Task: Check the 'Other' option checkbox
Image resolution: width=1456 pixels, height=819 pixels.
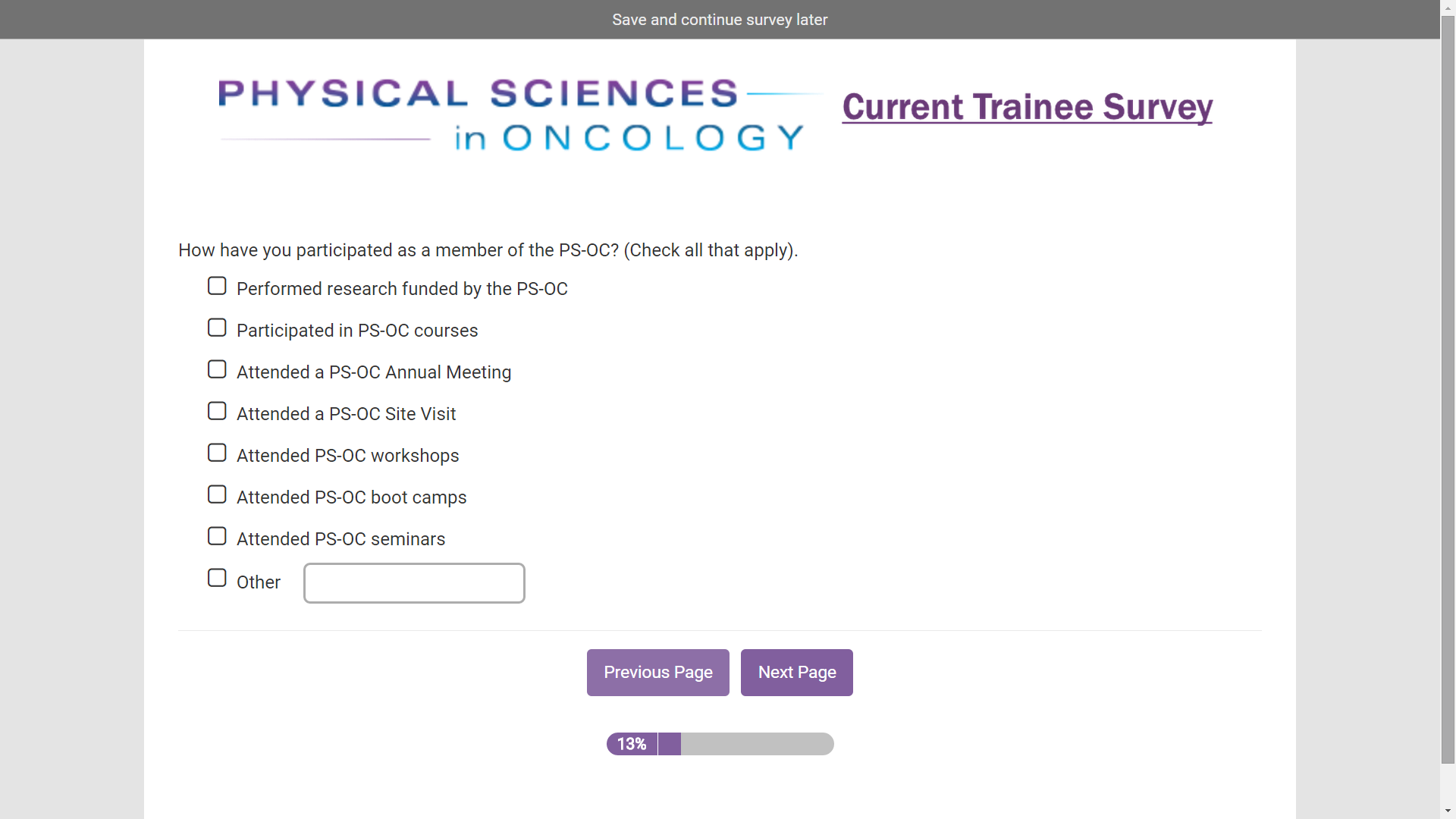Action: click(217, 578)
